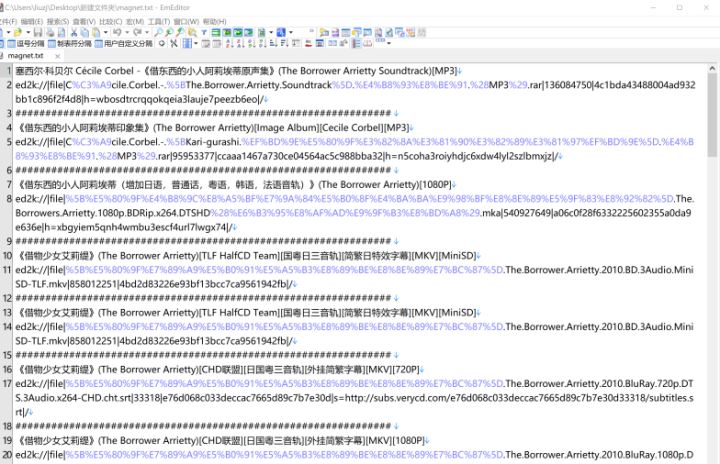The width and height of the screenshot is (720, 464).
Task: Click the Paste clipboard toolbar icon
Action: click(x=96, y=32)
